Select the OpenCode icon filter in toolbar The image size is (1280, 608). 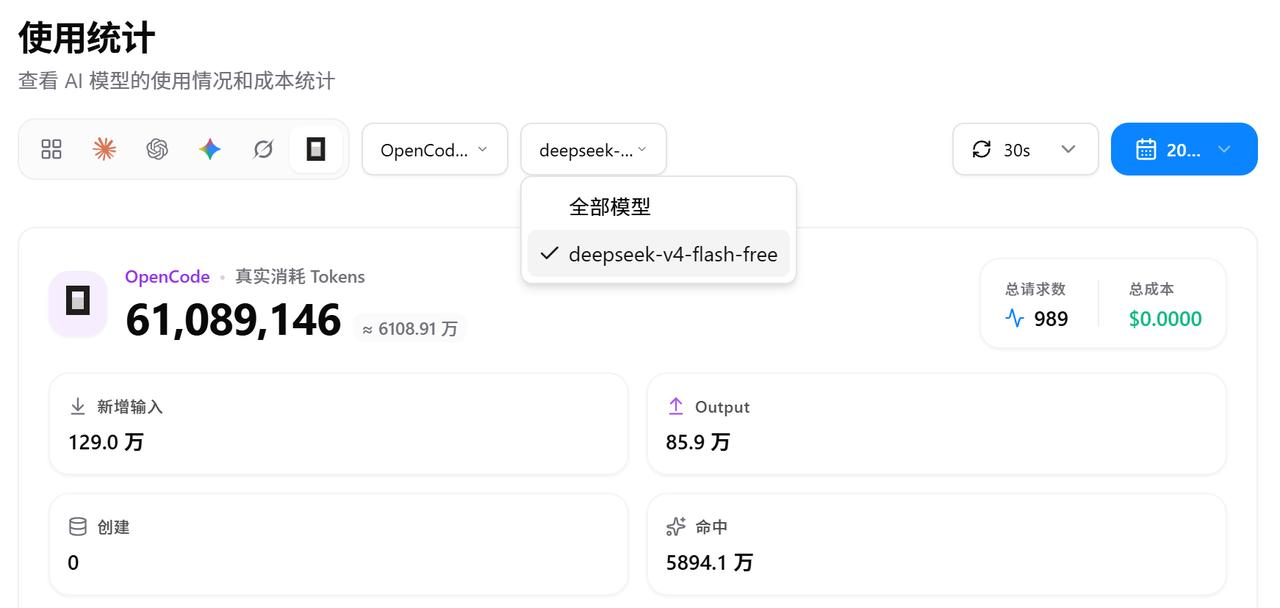click(316, 149)
